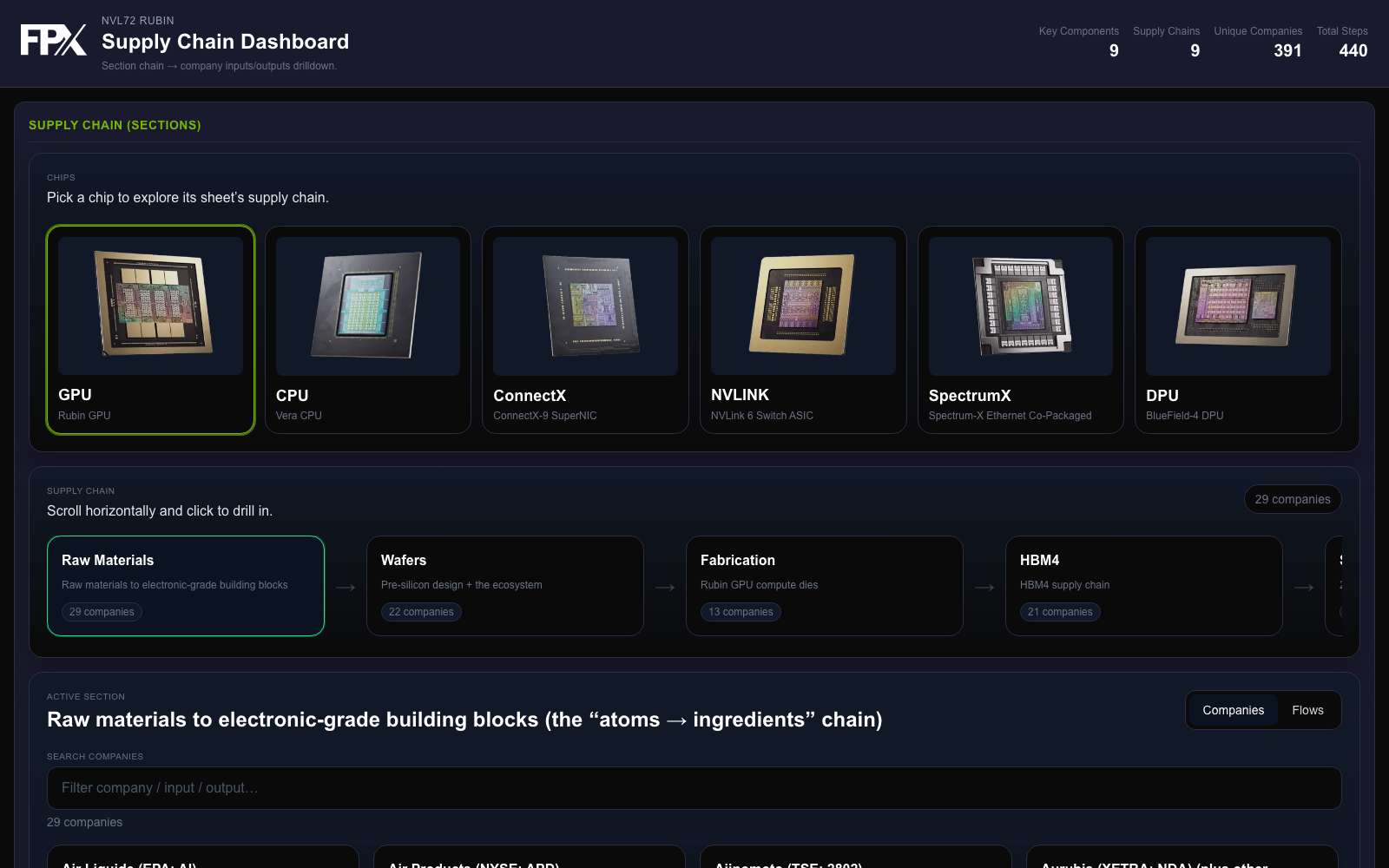1389x868 pixels.
Task: Click the CPU label text
Action: point(292,396)
